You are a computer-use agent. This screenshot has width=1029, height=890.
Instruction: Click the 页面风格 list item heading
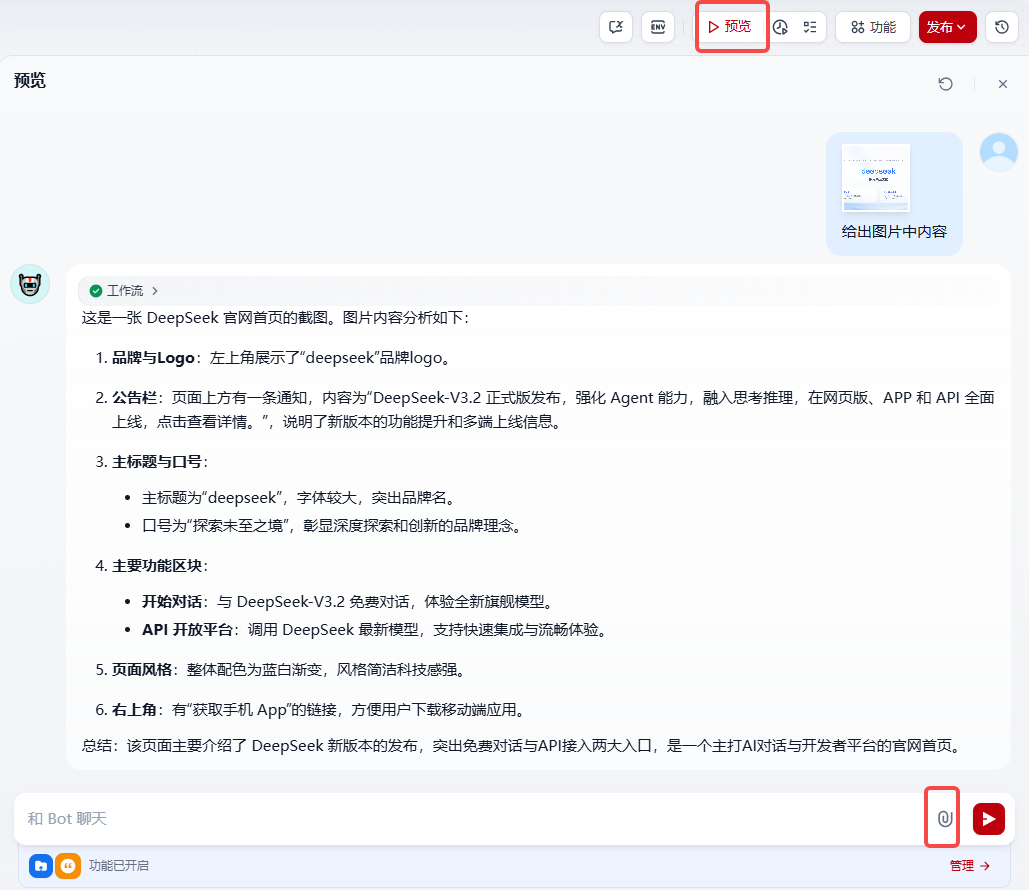pos(142,669)
